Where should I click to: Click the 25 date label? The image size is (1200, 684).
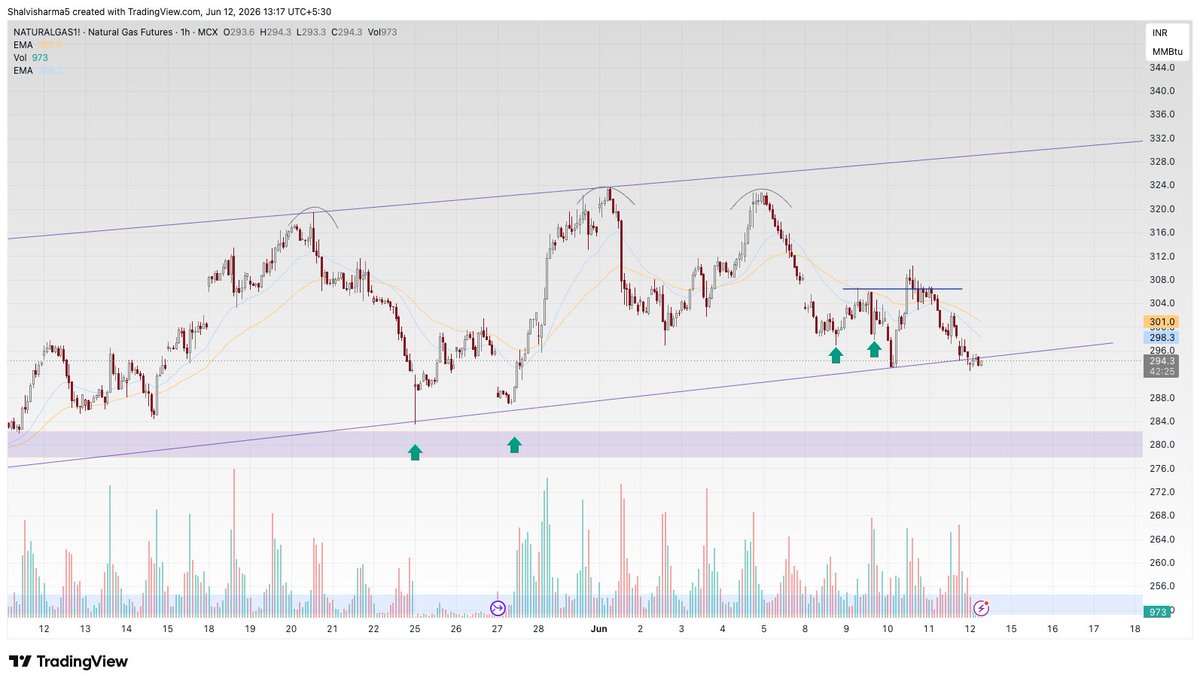pos(415,629)
